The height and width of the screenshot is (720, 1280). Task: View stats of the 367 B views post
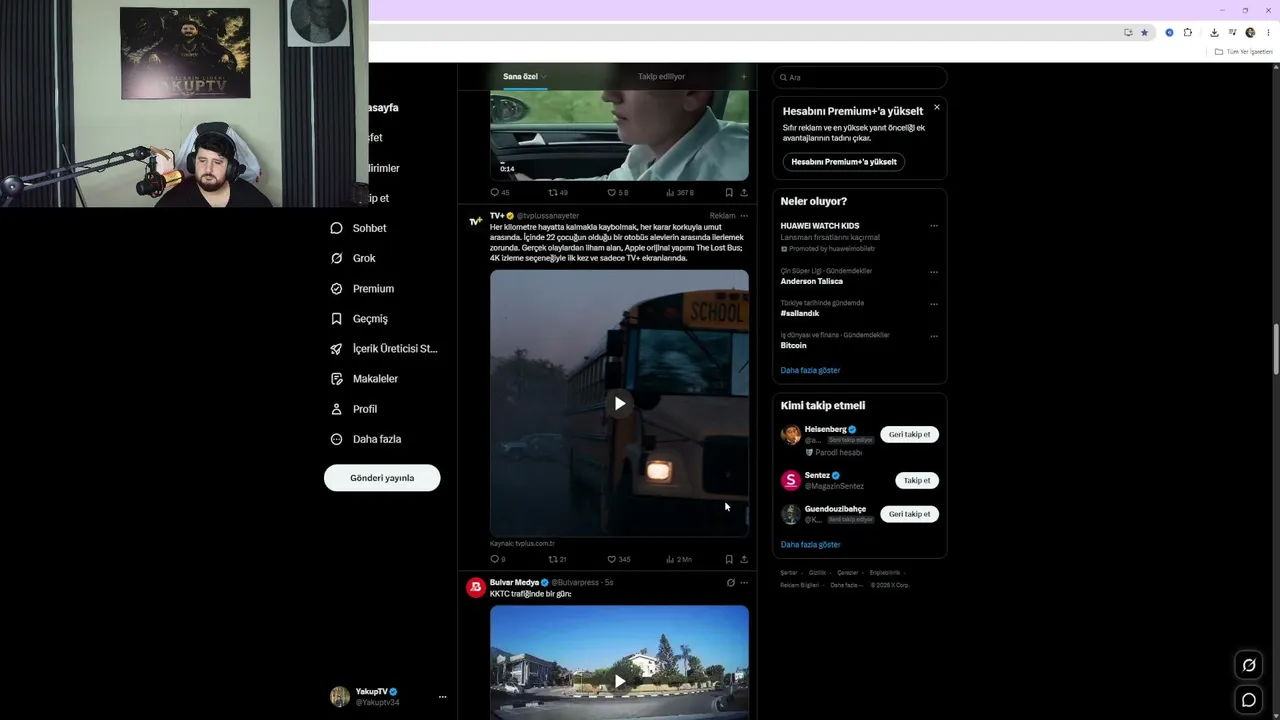coord(671,192)
